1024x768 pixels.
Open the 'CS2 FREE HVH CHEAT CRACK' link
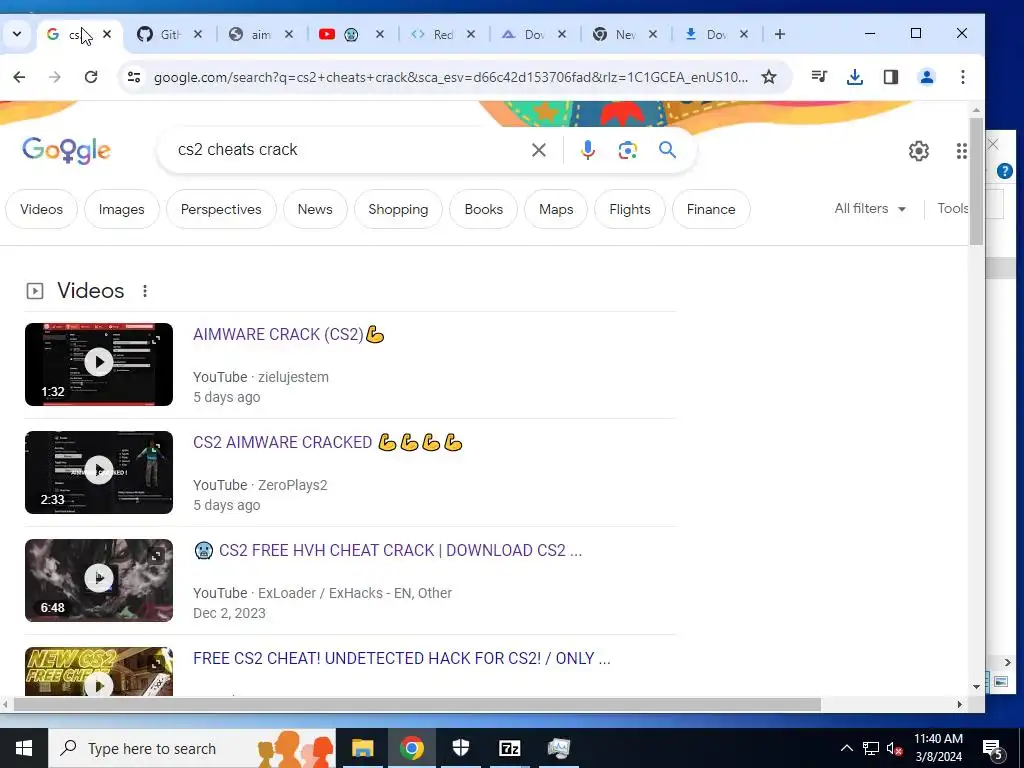click(x=388, y=551)
